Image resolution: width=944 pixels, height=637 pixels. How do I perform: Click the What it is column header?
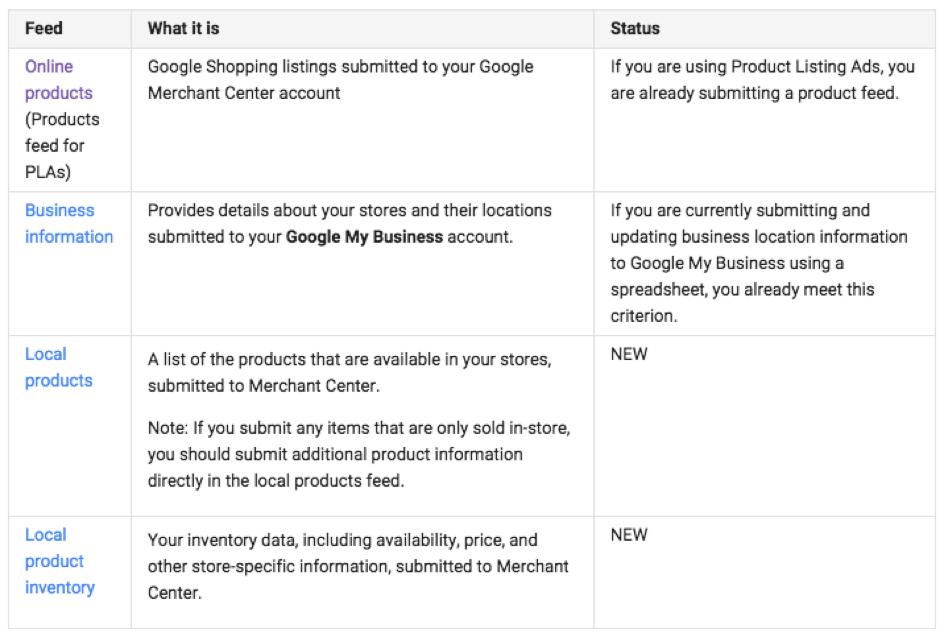click(183, 28)
